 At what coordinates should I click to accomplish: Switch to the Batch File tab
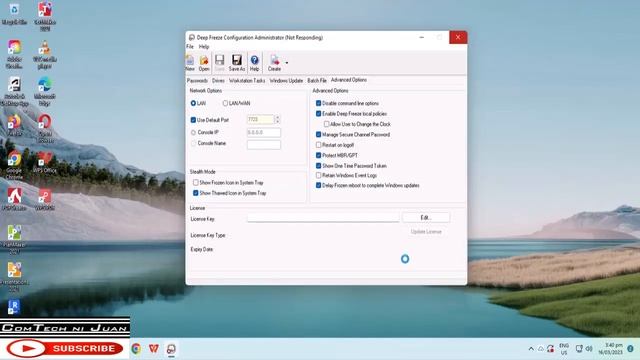click(317, 81)
